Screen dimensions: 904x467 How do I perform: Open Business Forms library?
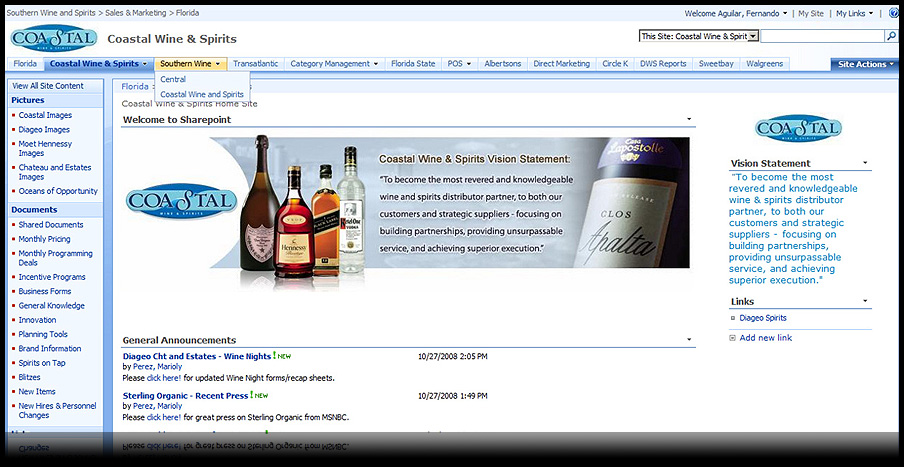point(45,291)
